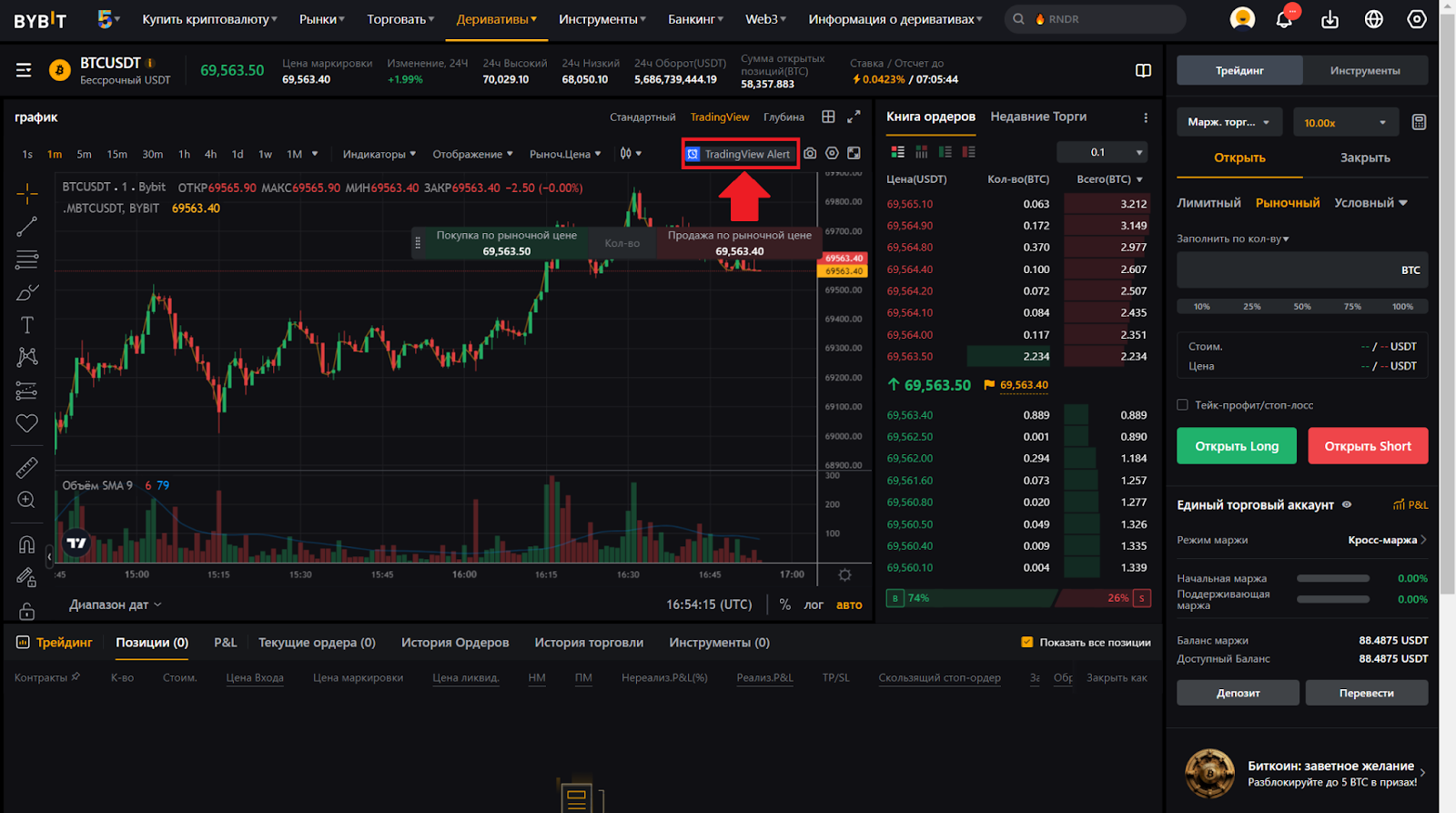Open order book three-dot options menu

tap(1146, 117)
